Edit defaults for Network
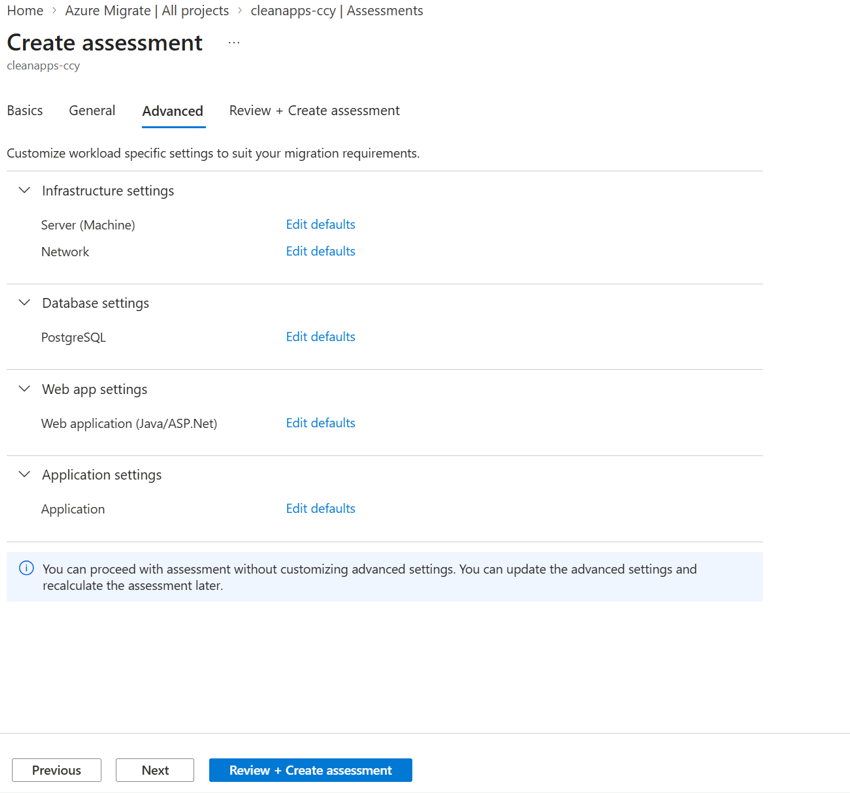Screen dimensions: 850x793 pyautogui.click(x=320, y=251)
